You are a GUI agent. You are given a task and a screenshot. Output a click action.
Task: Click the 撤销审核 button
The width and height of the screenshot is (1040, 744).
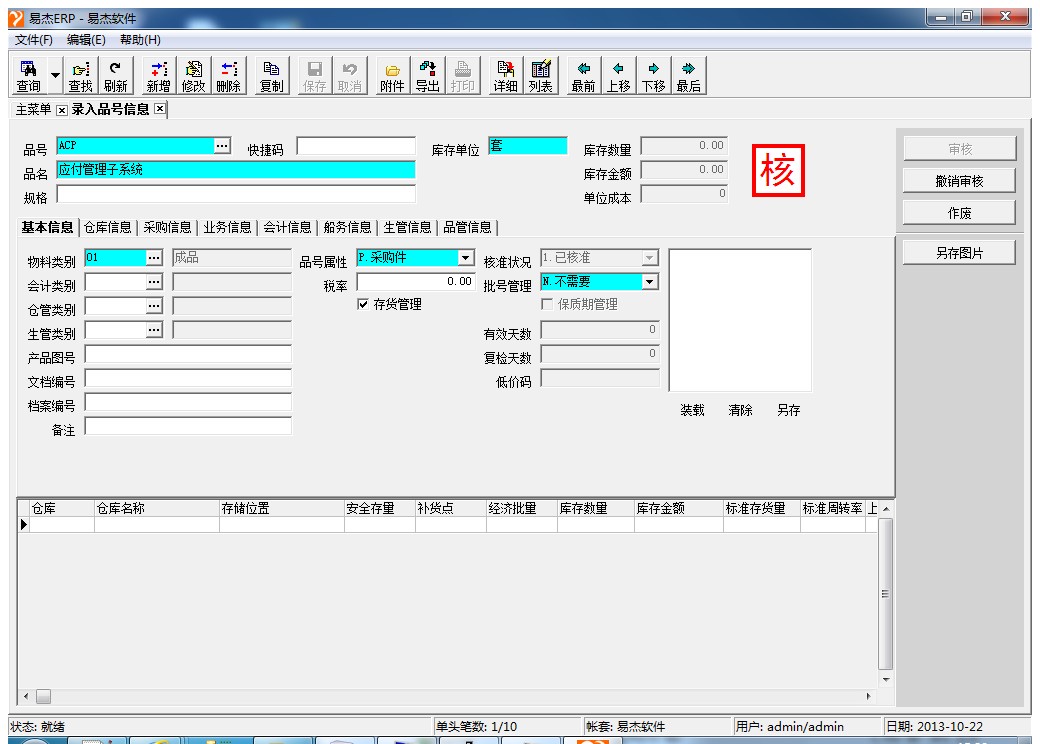tap(959, 181)
